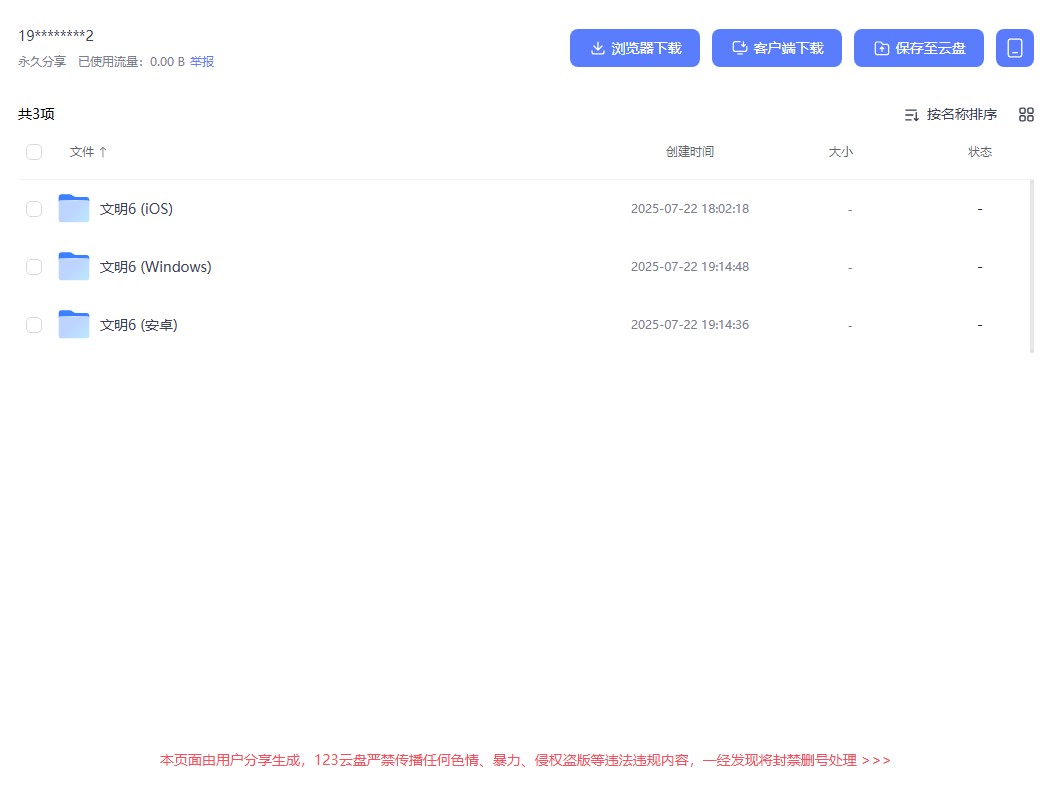This screenshot has width=1051, height=799.
Task: Click the client download icon in 客户端下载 button
Action: click(739, 47)
